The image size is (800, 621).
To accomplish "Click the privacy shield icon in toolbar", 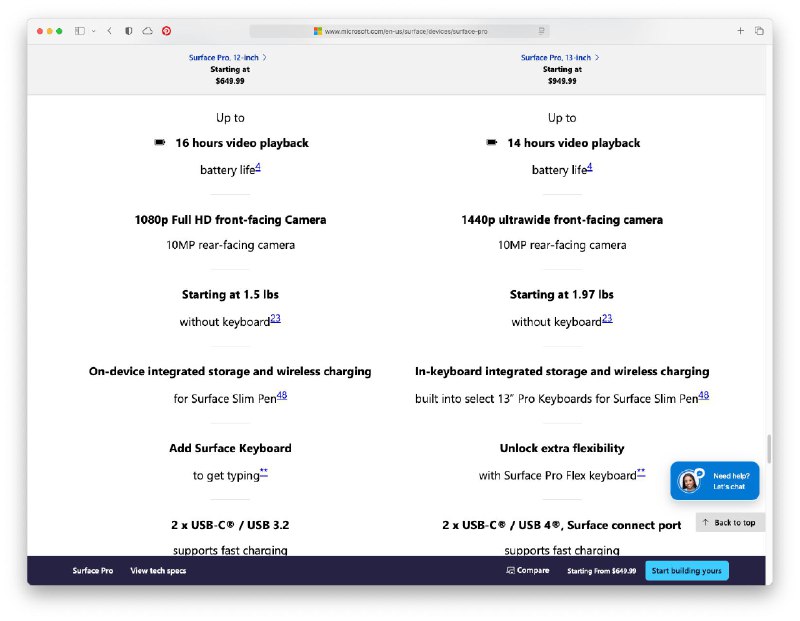I will (x=129, y=31).
